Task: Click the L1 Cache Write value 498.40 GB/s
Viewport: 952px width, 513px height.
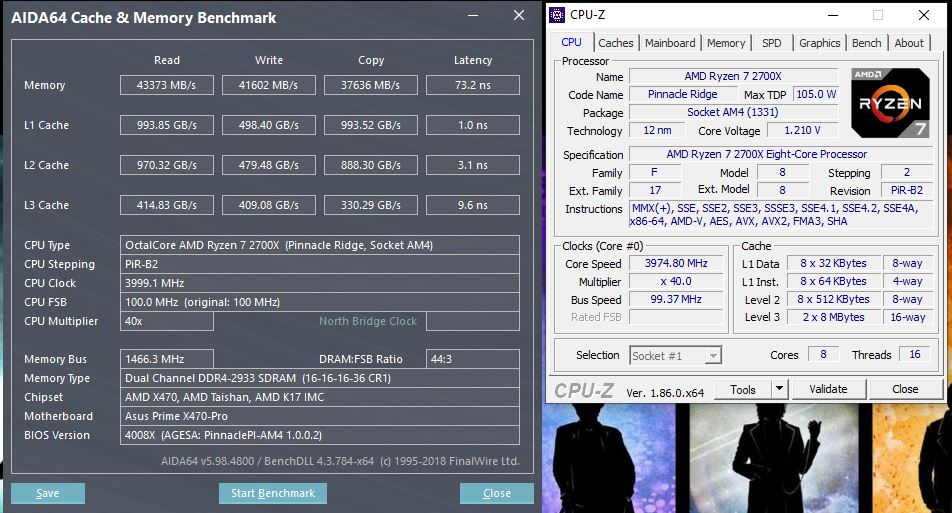Action: [x=268, y=125]
